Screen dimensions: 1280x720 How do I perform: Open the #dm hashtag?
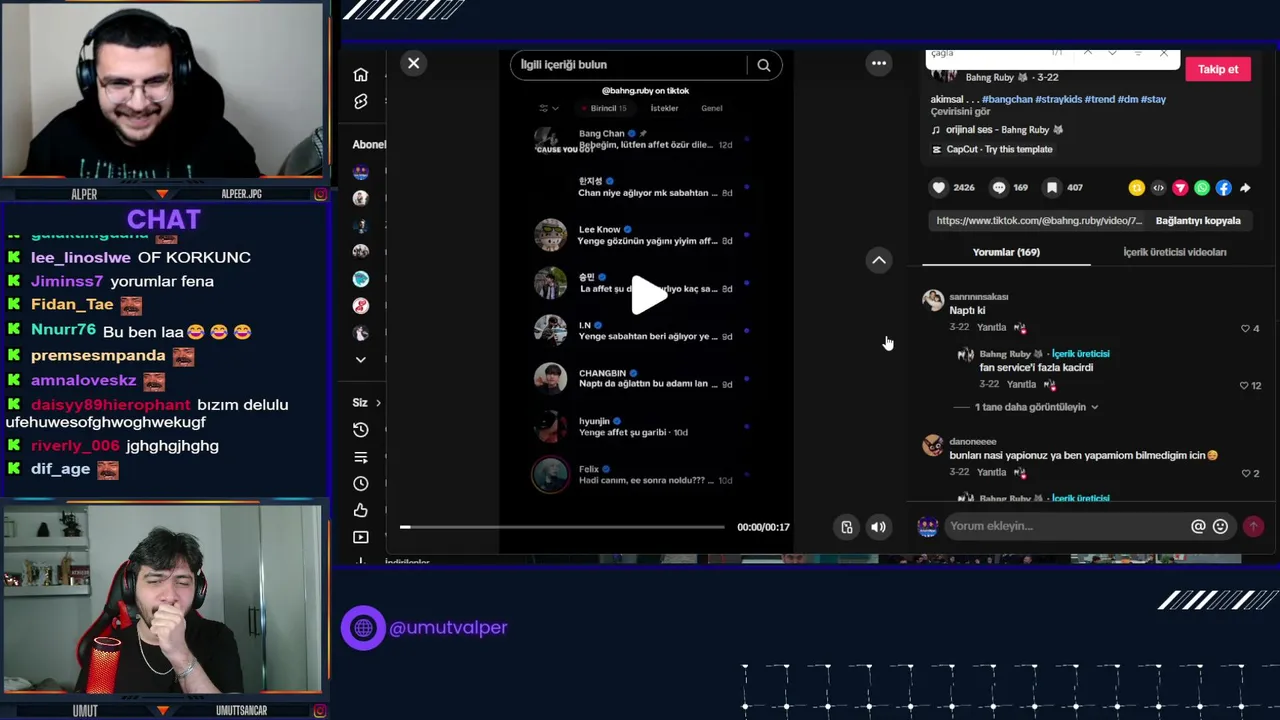[1127, 99]
